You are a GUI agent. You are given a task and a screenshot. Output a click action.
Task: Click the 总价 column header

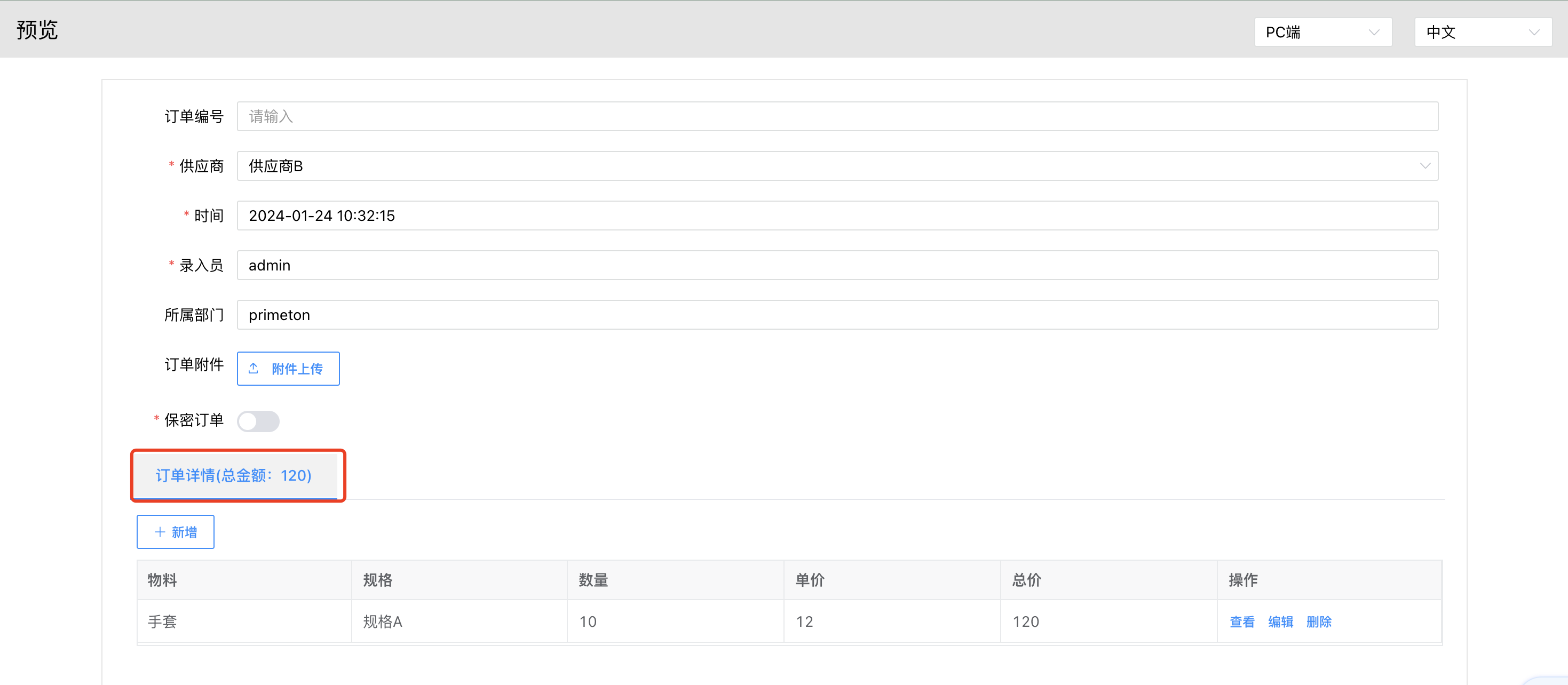click(x=1026, y=580)
